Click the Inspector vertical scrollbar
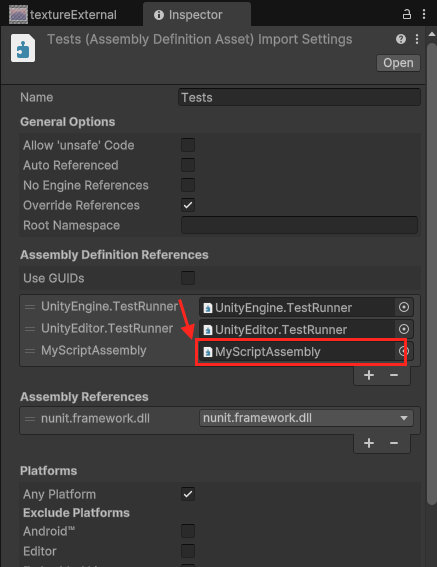The height and width of the screenshot is (567, 437). (x=432, y=273)
